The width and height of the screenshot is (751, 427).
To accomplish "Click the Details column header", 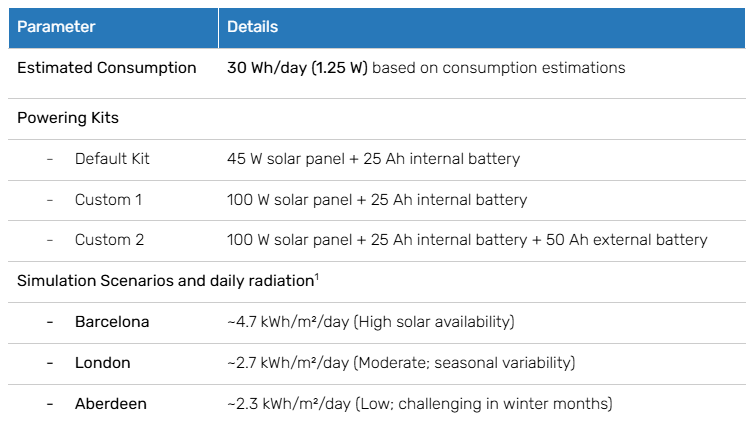I will (253, 26).
